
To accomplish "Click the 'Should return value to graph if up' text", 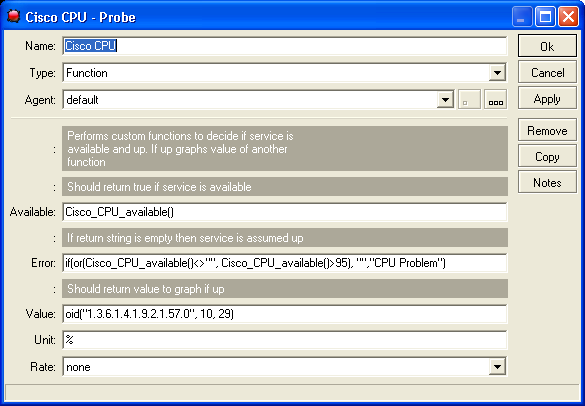I will [146, 289].
